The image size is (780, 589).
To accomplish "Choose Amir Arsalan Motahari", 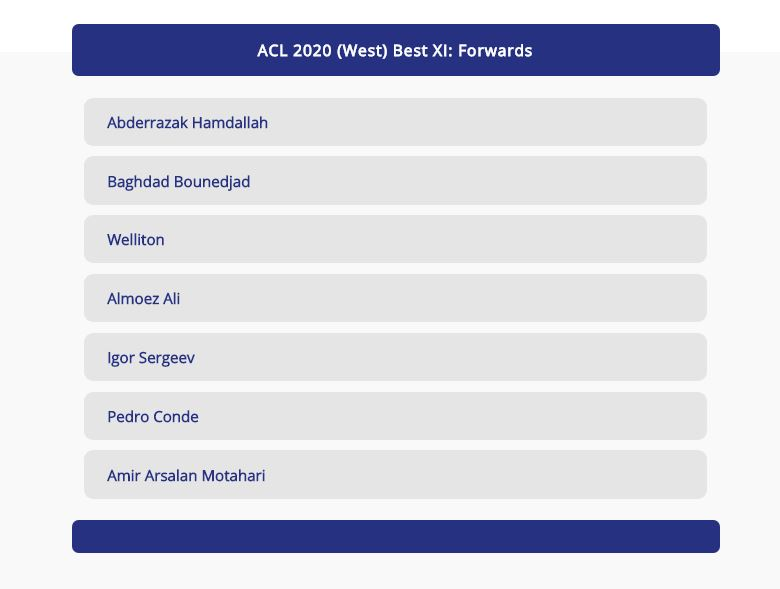I will 395,475.
